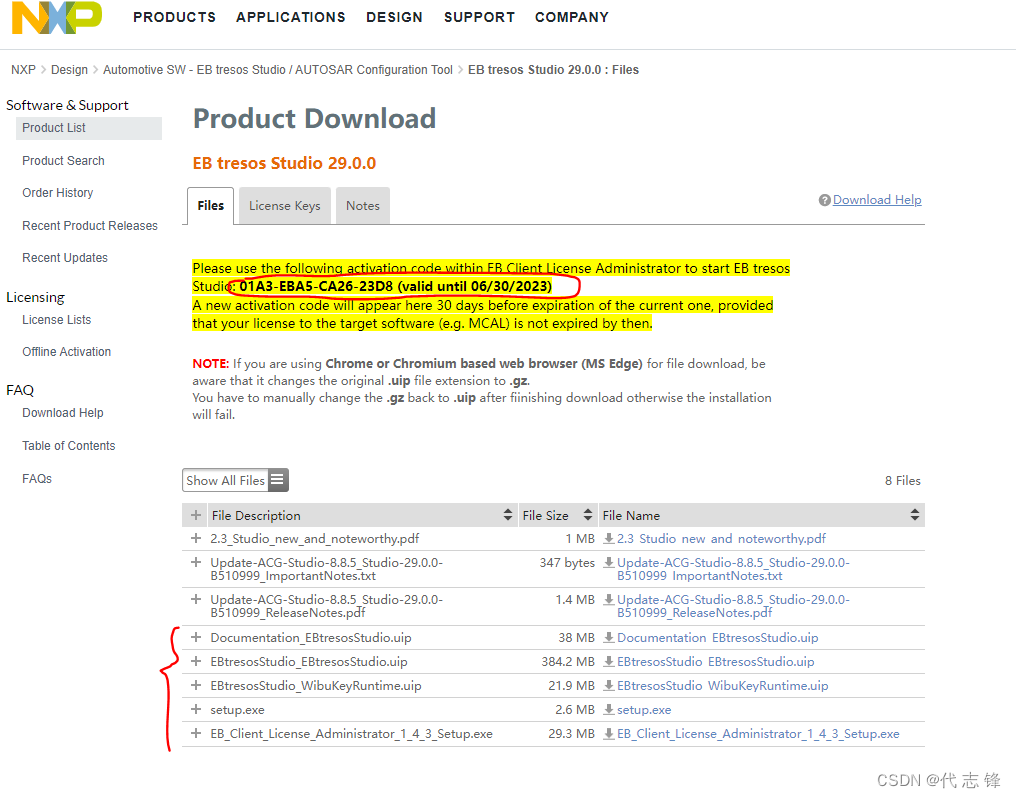
Task: Expand the EB_Client_License_Administrator row
Action: [196, 733]
